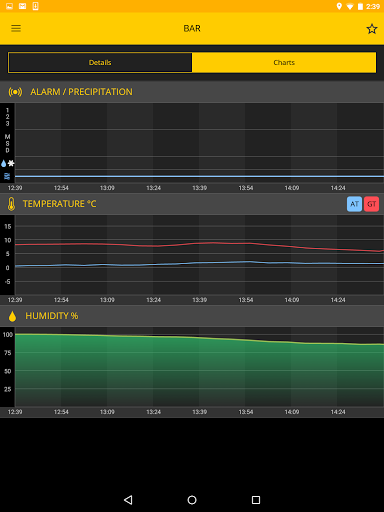Tap the download notification icon in status bar

click(x=35, y=6)
